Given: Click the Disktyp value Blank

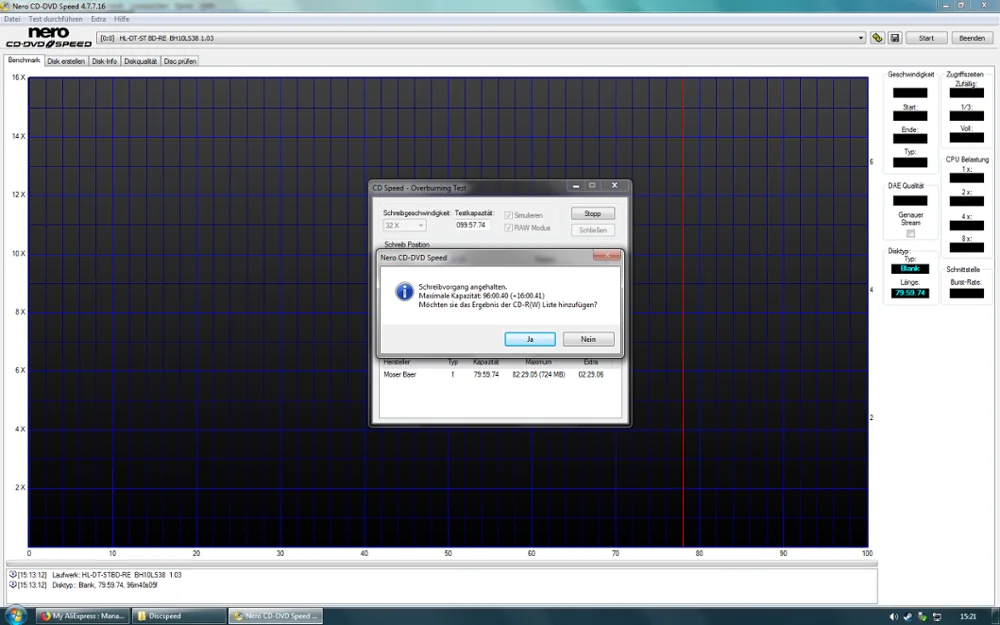Looking at the screenshot, I should coord(910,268).
